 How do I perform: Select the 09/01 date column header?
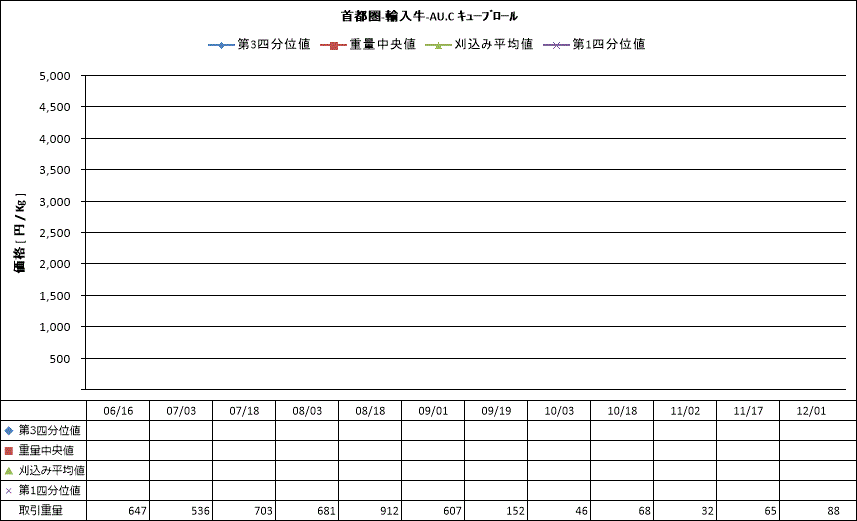click(433, 410)
